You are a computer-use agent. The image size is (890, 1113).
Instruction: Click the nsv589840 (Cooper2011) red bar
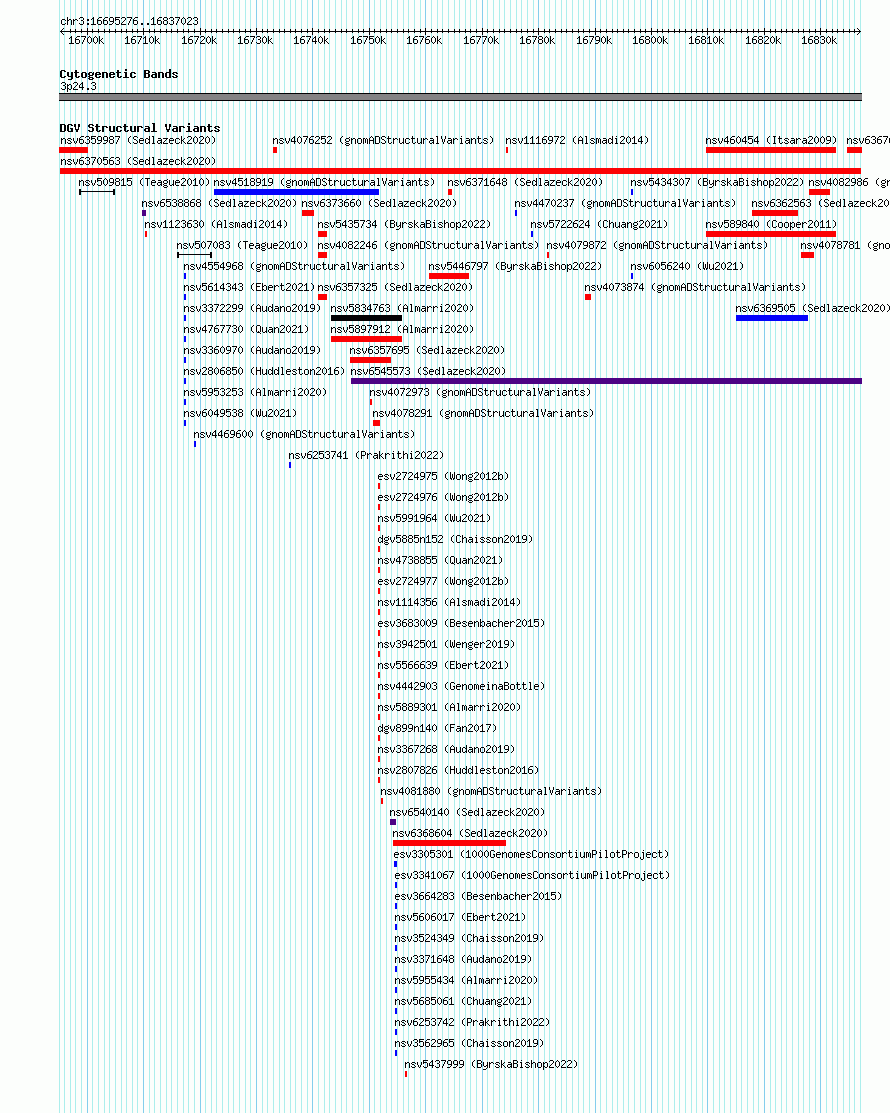coord(771,234)
